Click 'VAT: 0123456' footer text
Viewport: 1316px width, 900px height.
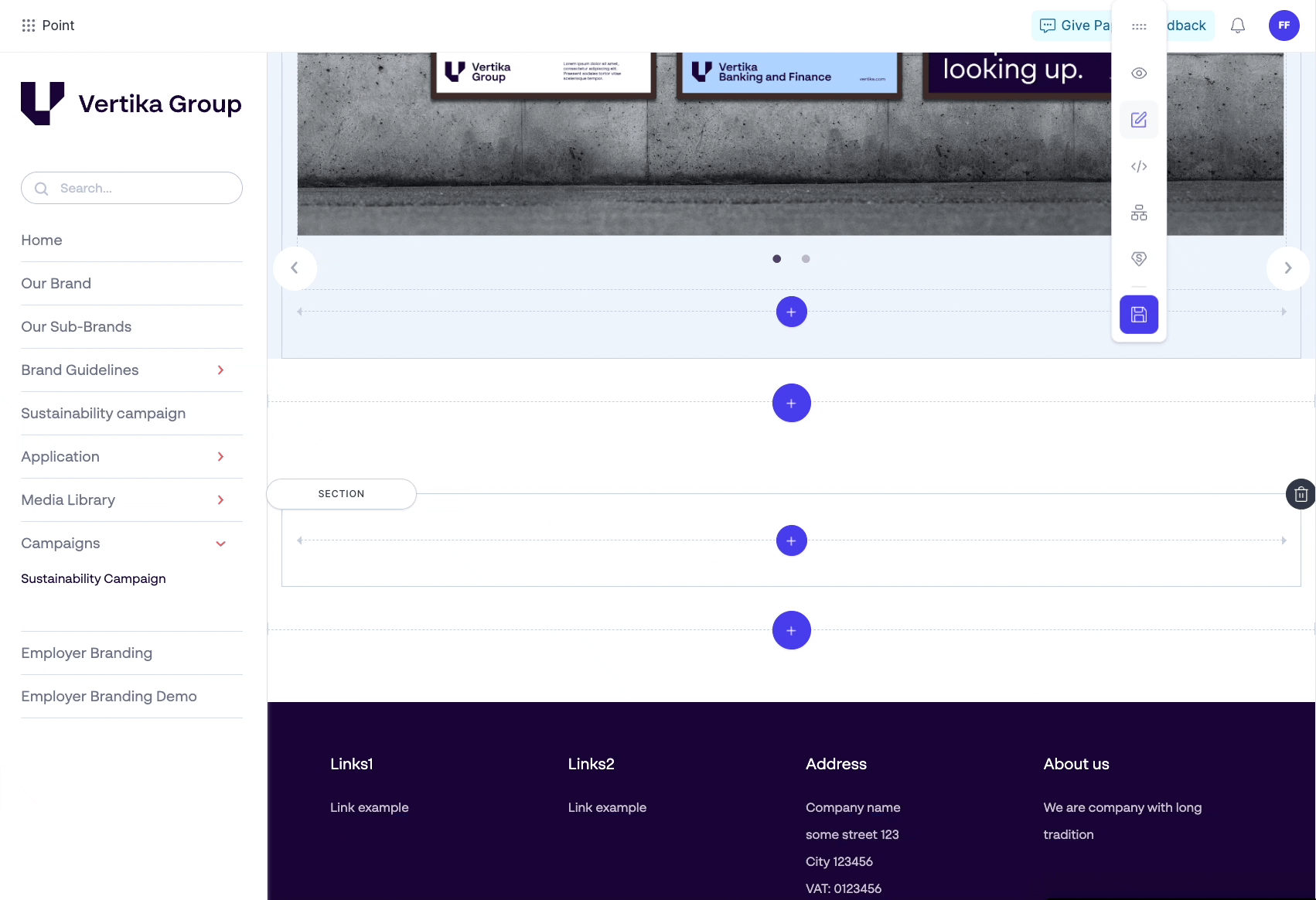(x=844, y=888)
